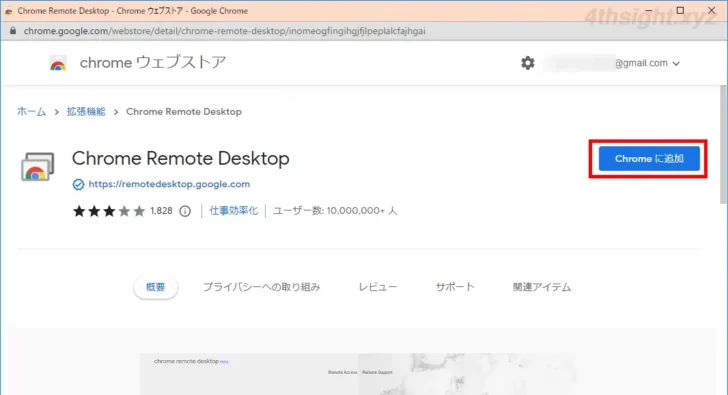728x395 pixels.
Task: Click the page vertical scrollbar
Action: click(x=723, y=144)
